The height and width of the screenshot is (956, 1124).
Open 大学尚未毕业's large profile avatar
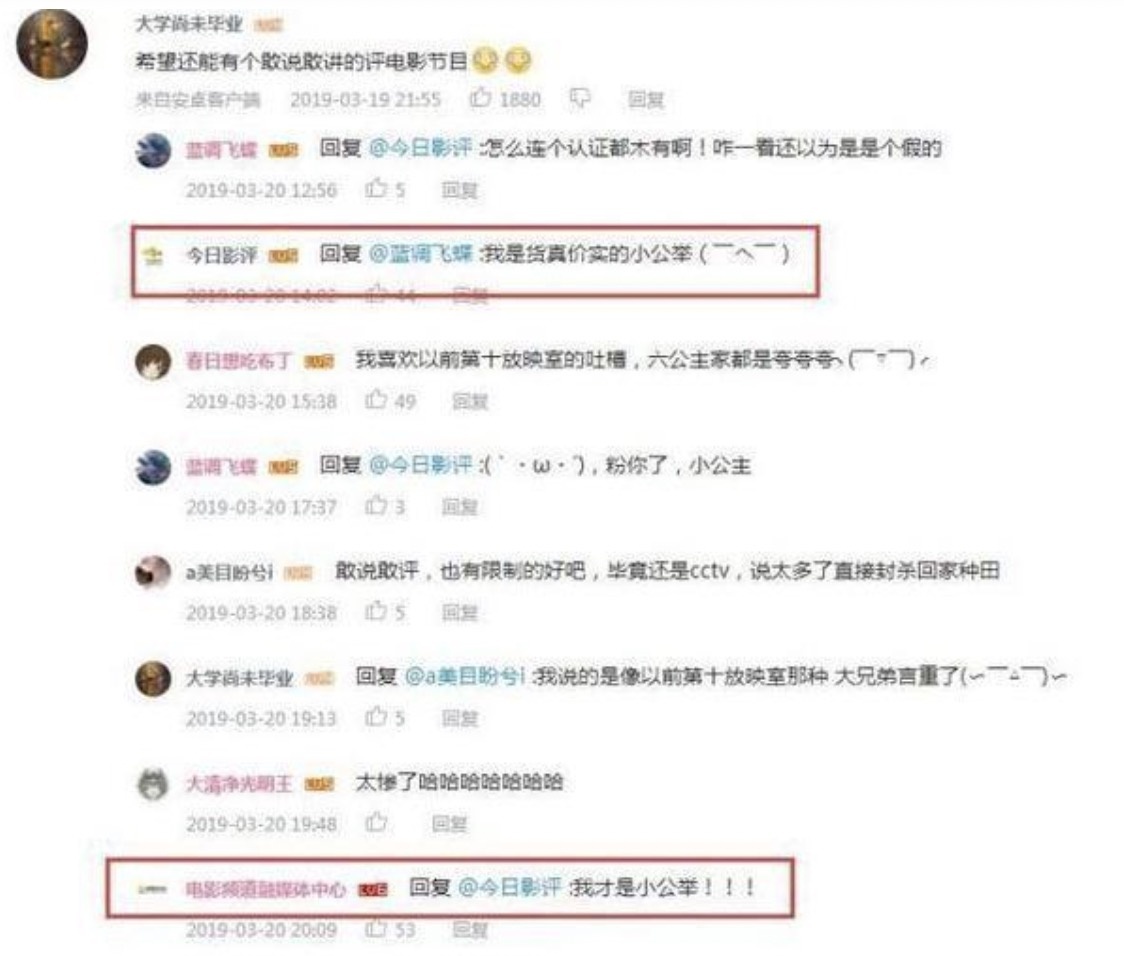[52, 43]
